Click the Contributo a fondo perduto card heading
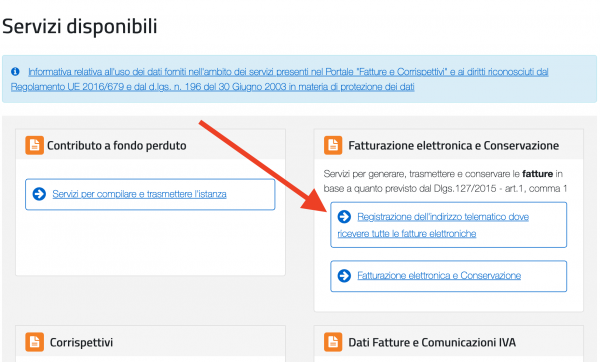This screenshot has height=362, width=600. click(116, 146)
